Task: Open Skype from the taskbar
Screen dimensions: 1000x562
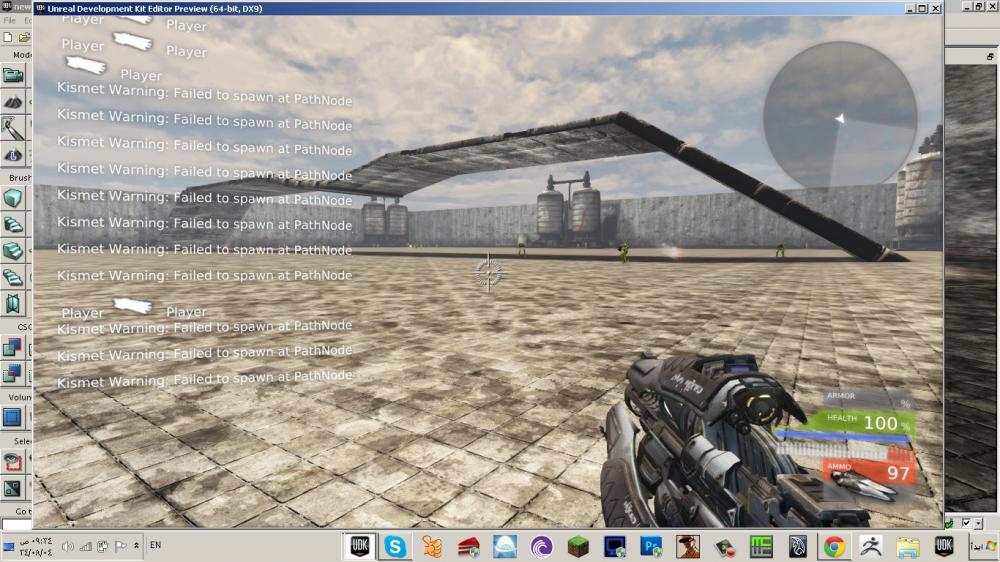Action: [x=395, y=547]
